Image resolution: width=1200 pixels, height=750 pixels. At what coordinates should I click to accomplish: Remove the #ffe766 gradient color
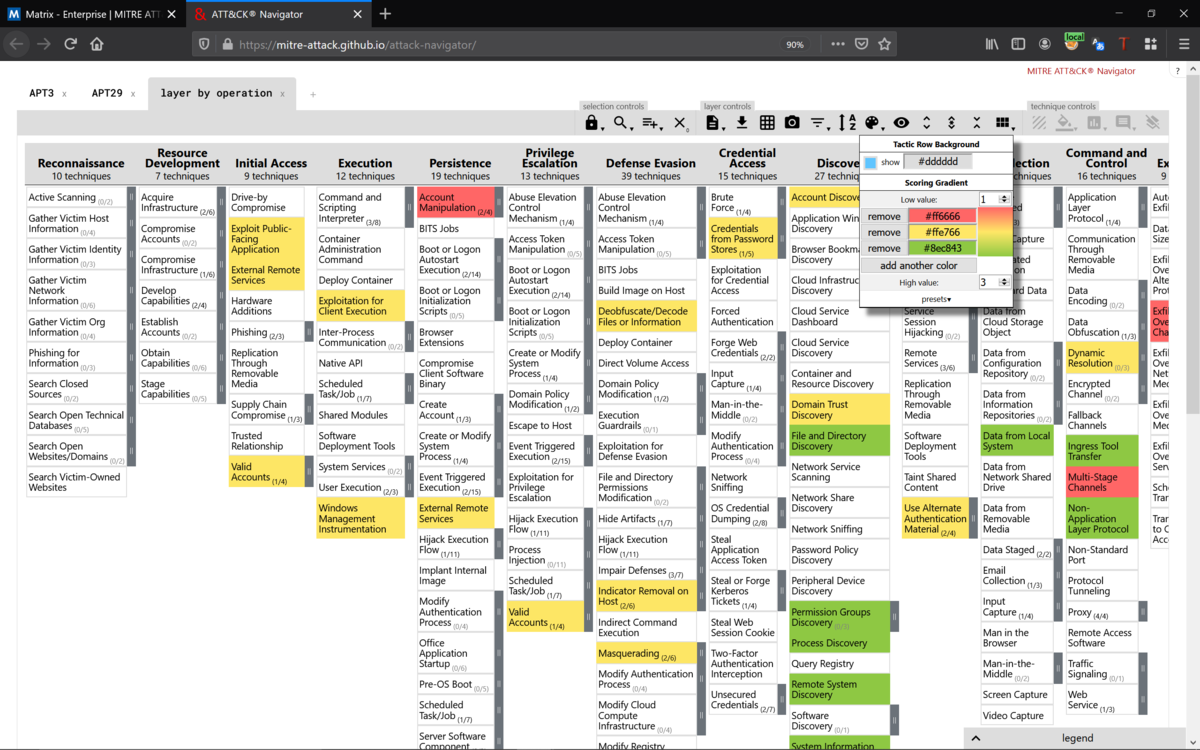[884, 232]
